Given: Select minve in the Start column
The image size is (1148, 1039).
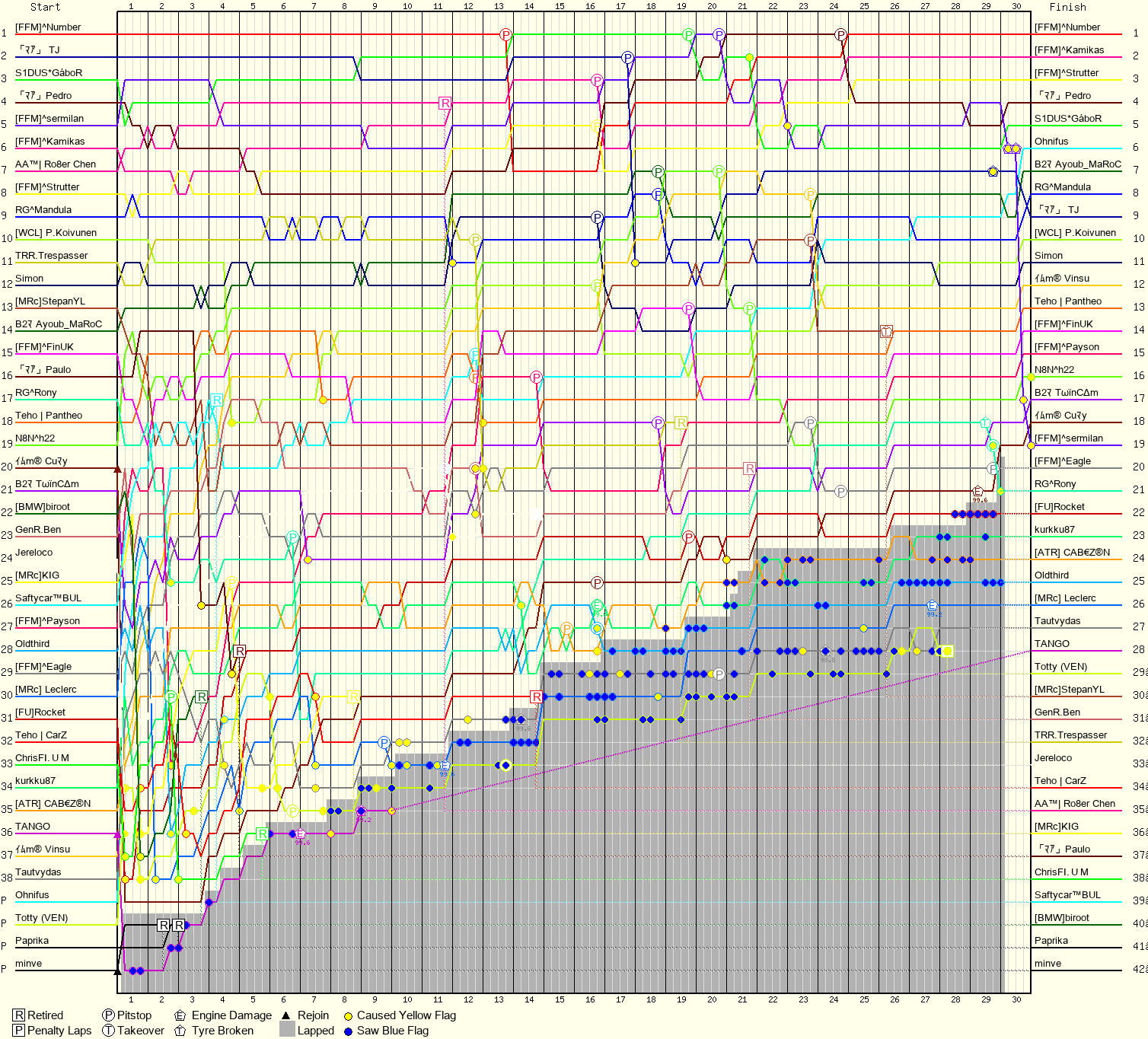Looking at the screenshot, I should click(28, 964).
